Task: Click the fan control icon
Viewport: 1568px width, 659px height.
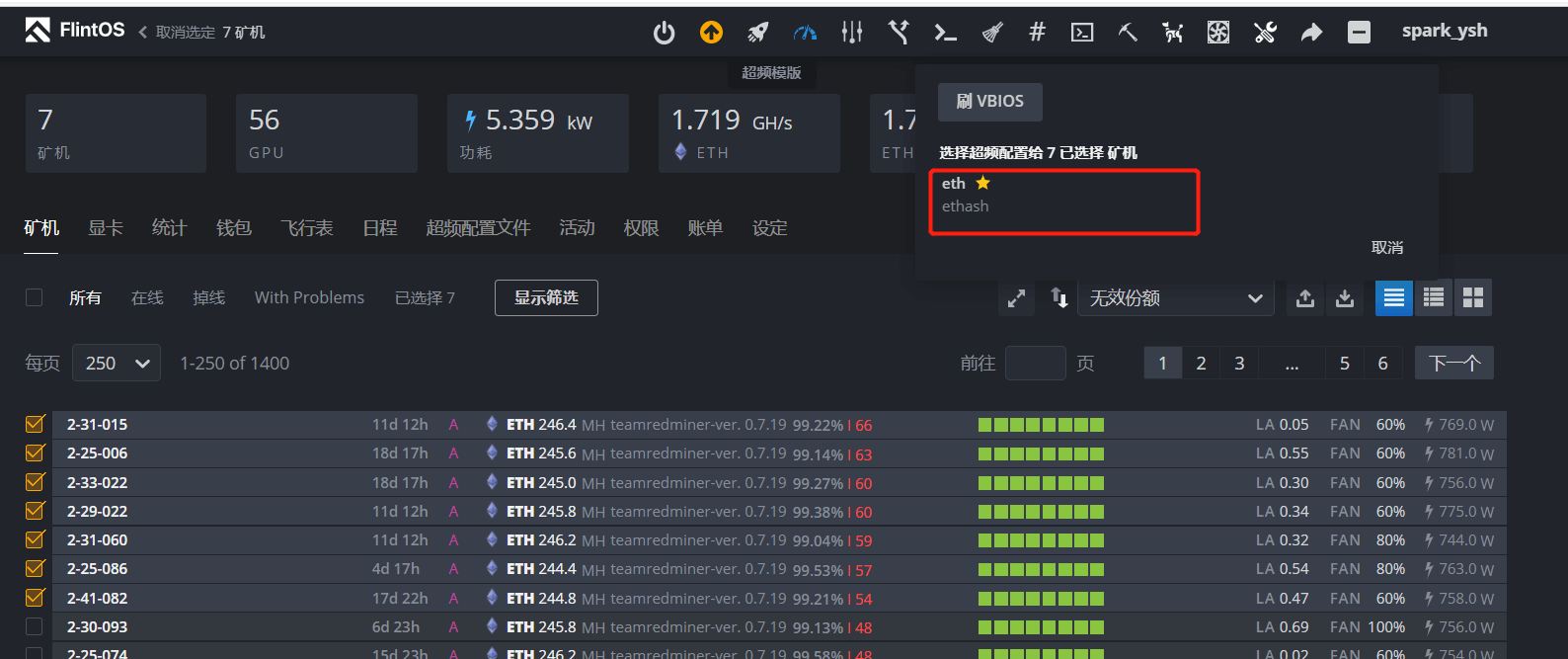Action: tap(1218, 33)
